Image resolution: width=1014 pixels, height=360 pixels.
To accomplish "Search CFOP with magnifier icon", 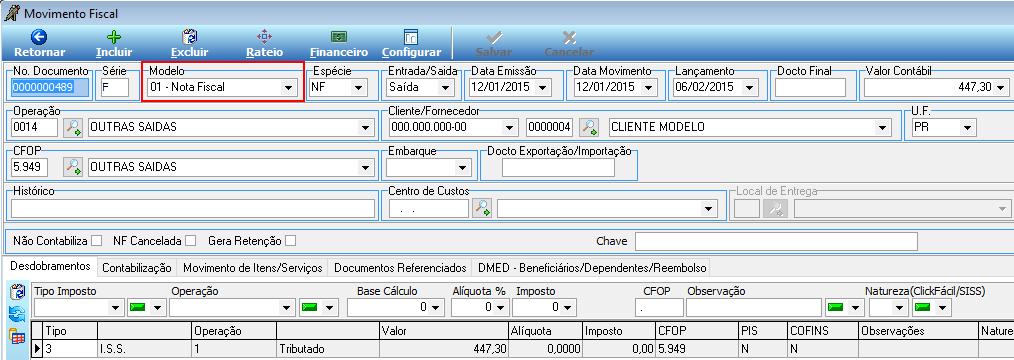I will point(72,167).
